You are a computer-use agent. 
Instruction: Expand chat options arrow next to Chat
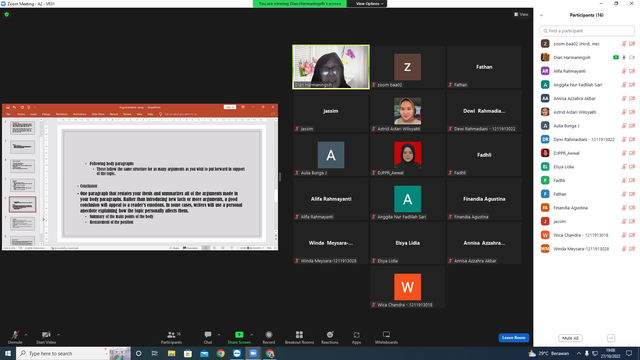pyautogui.click(x=219, y=335)
